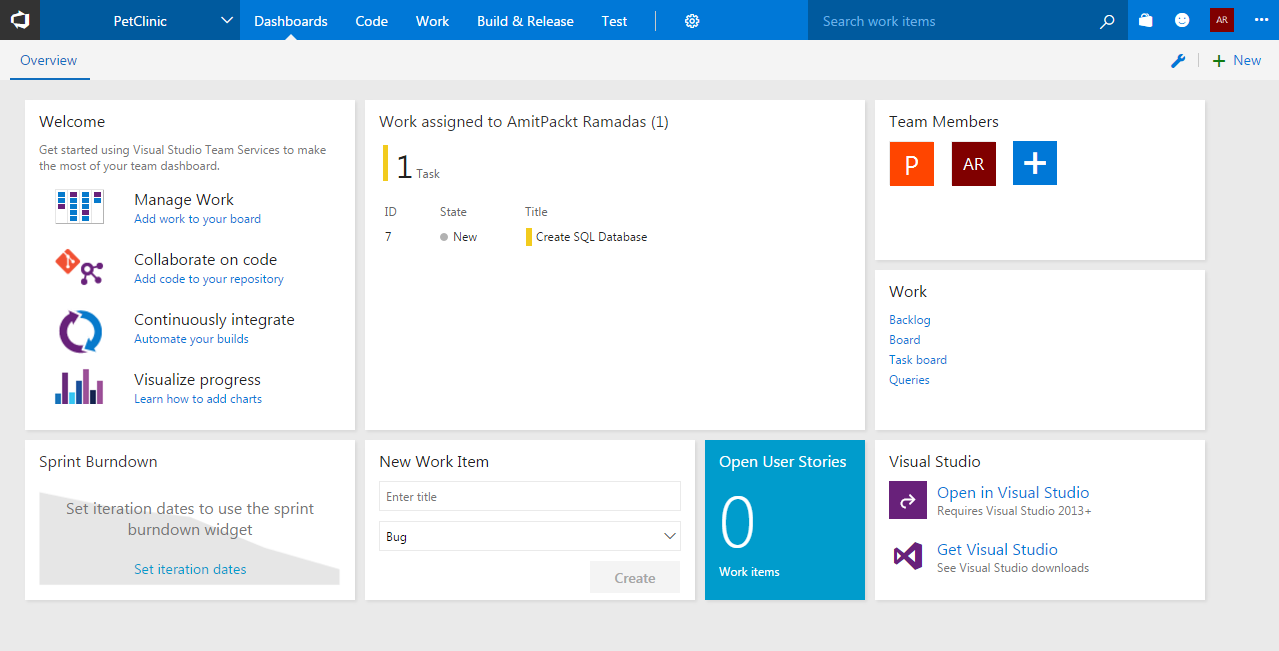Open the Build & Release menu
Viewport: 1279px width, 651px height.
(525, 21)
